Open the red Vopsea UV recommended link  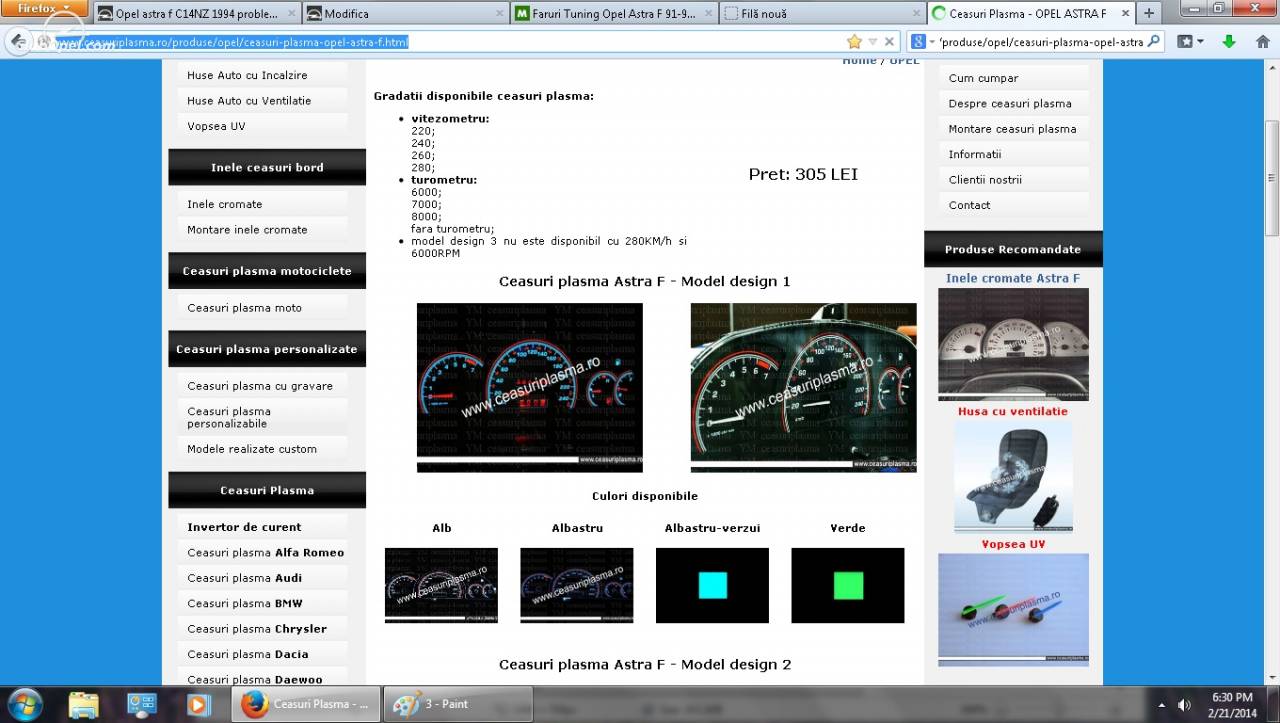[1013, 544]
